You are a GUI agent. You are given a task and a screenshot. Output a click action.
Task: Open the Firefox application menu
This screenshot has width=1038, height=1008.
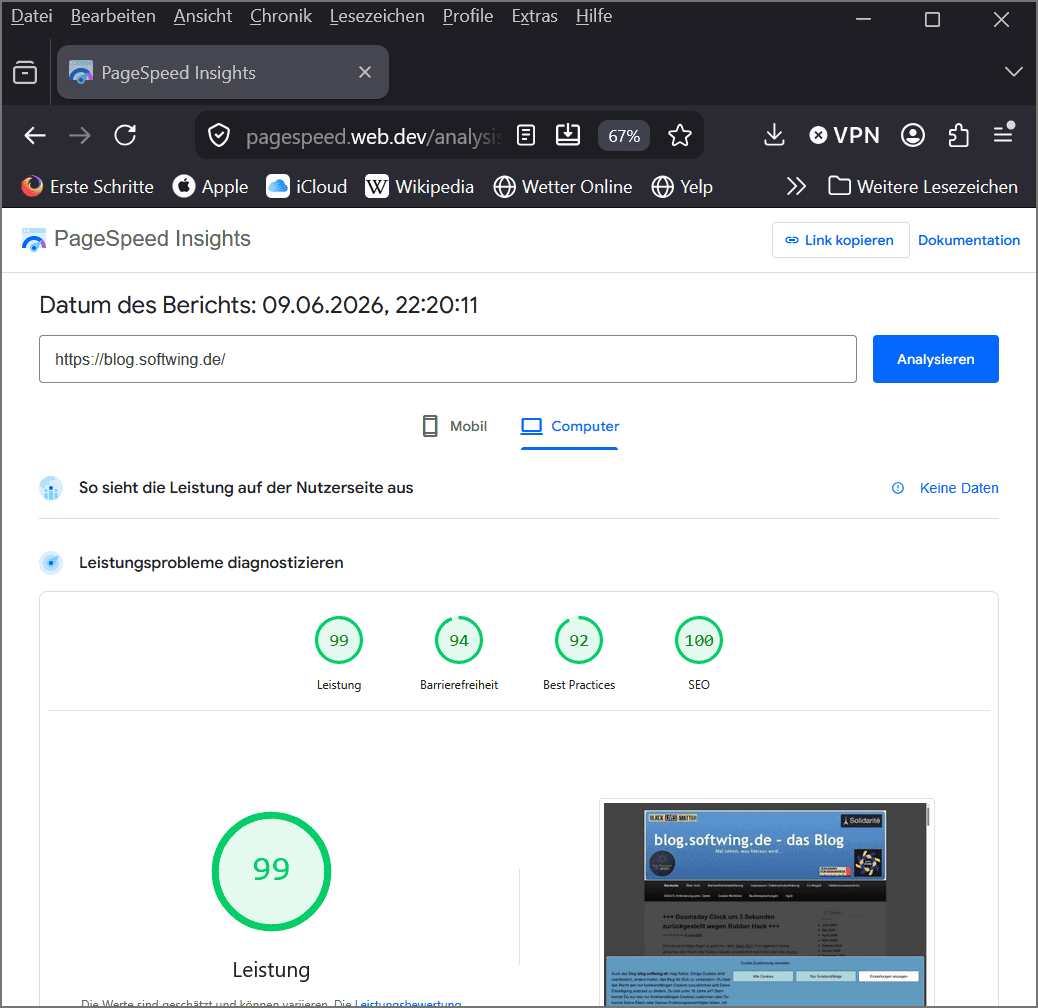(x=1004, y=134)
